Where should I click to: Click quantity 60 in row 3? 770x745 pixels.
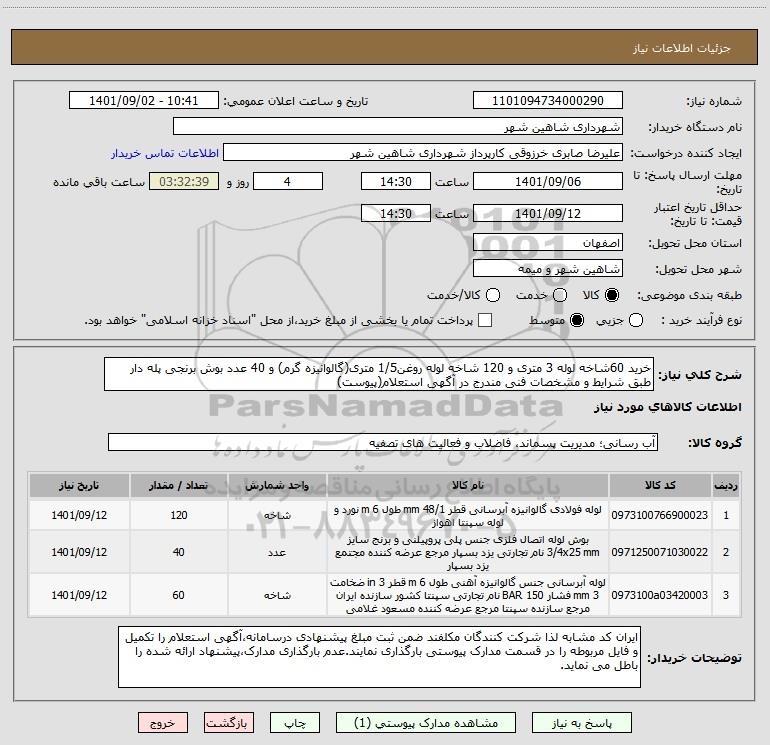[179, 595]
